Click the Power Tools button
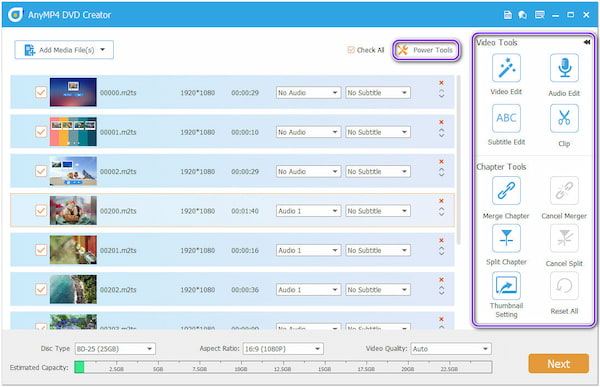The width and height of the screenshot is (600, 387). pos(426,50)
